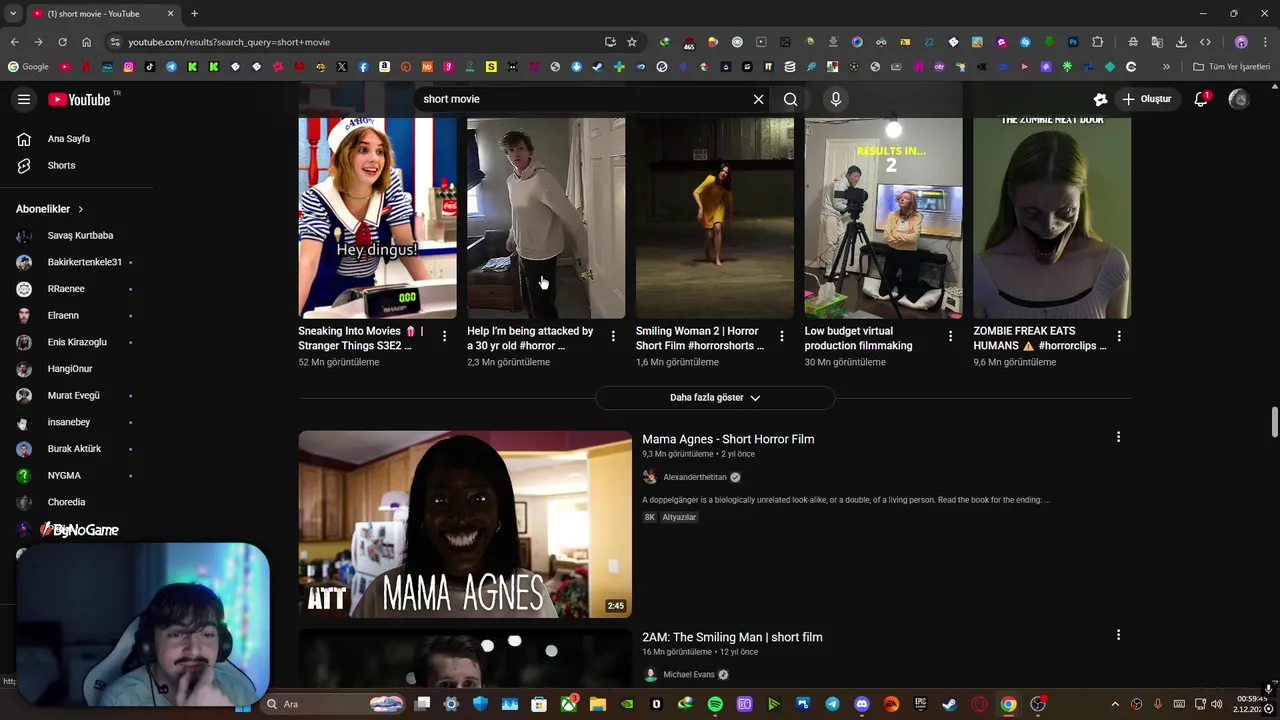Open options for ZOMBIE FREAK EATS HUMANS short
1280x720 pixels.
pos(1119,337)
